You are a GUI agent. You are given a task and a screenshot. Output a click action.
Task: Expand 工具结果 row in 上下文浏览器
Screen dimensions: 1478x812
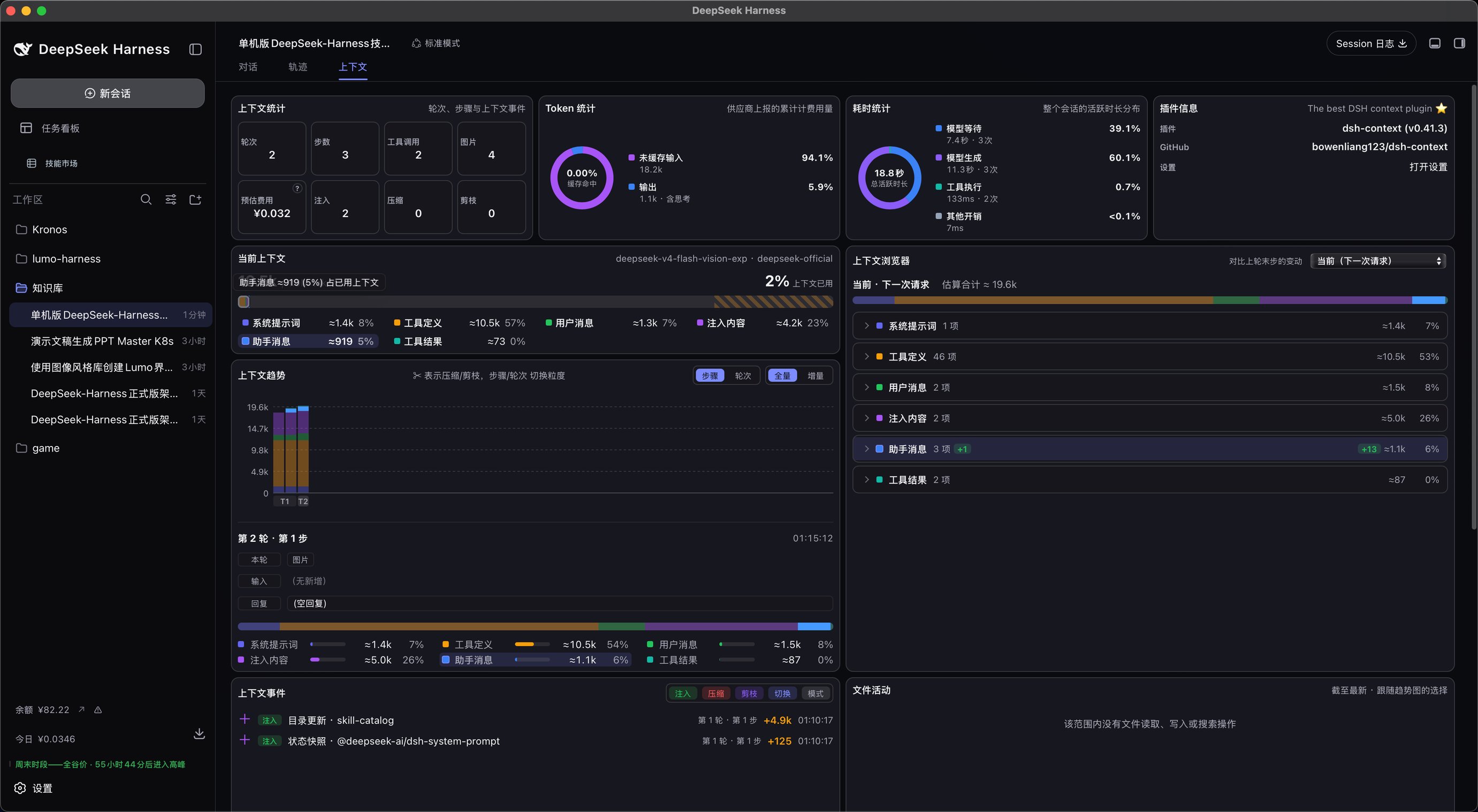(1150, 480)
